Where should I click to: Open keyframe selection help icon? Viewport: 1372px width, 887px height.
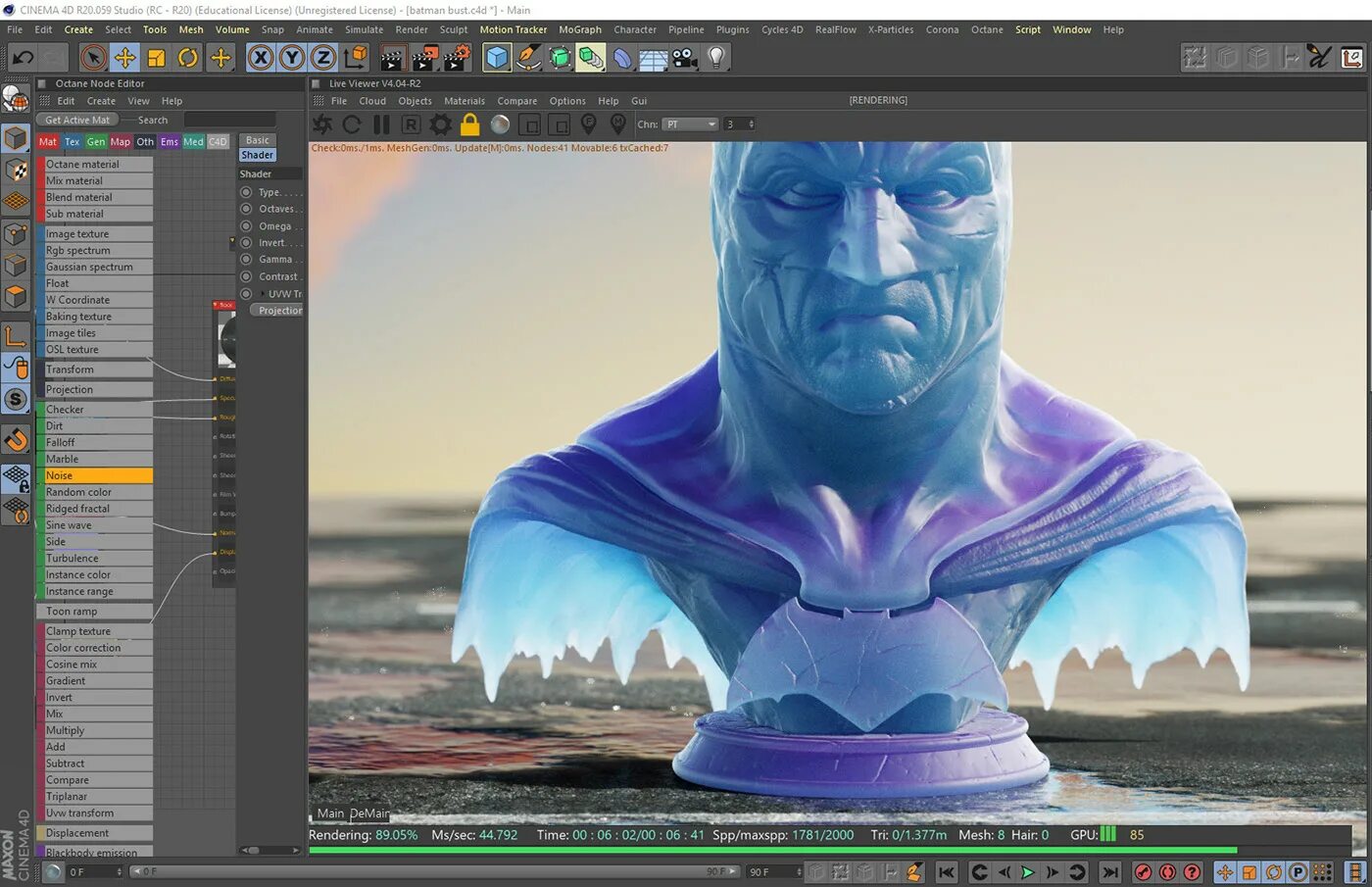coord(1192,872)
